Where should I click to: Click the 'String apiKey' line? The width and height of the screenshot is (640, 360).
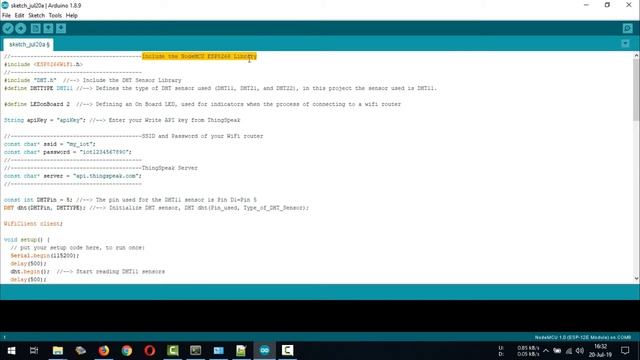pyautogui.click(x=122, y=120)
